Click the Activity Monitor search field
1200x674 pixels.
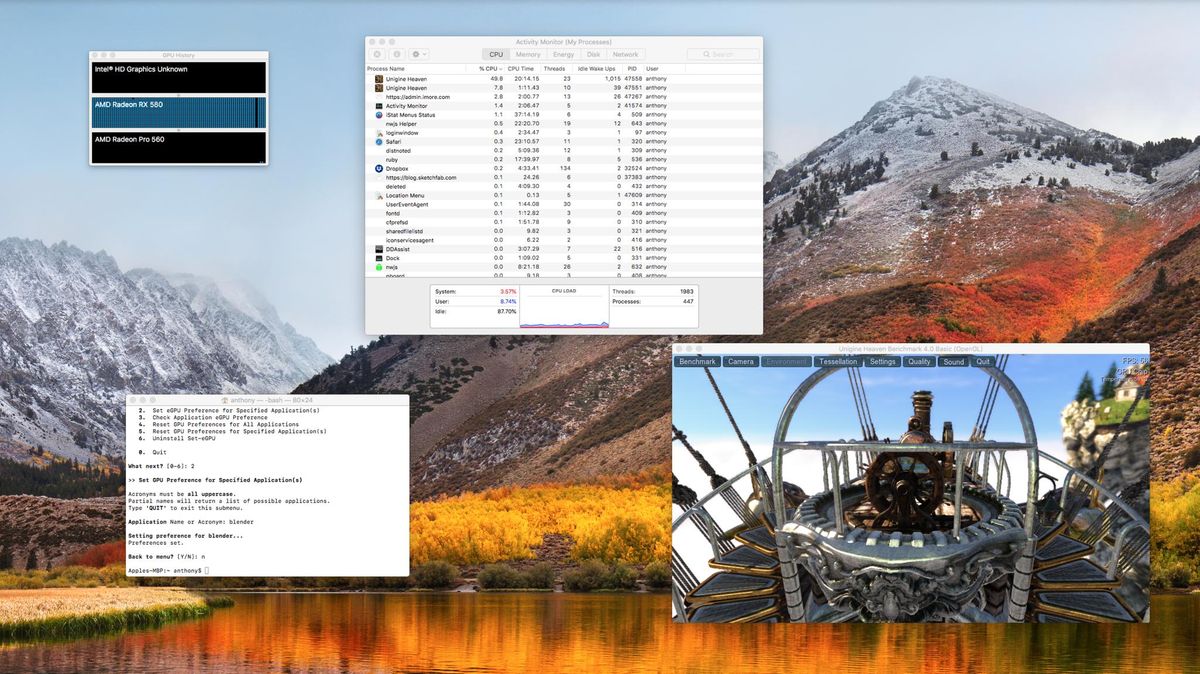pos(723,53)
